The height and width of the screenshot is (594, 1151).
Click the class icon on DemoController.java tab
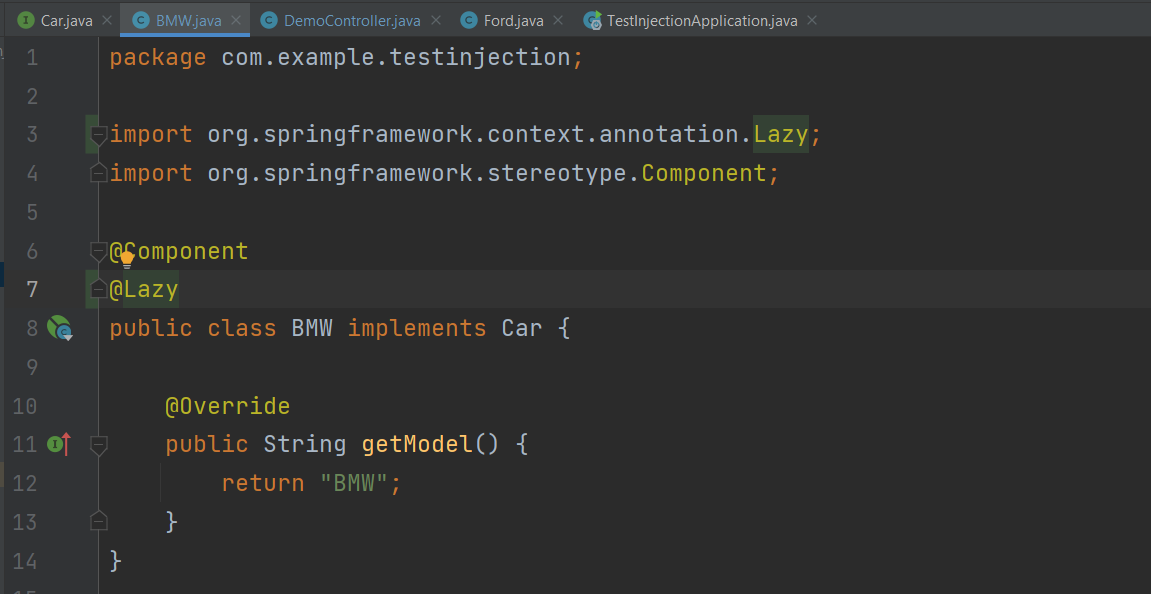(x=269, y=21)
